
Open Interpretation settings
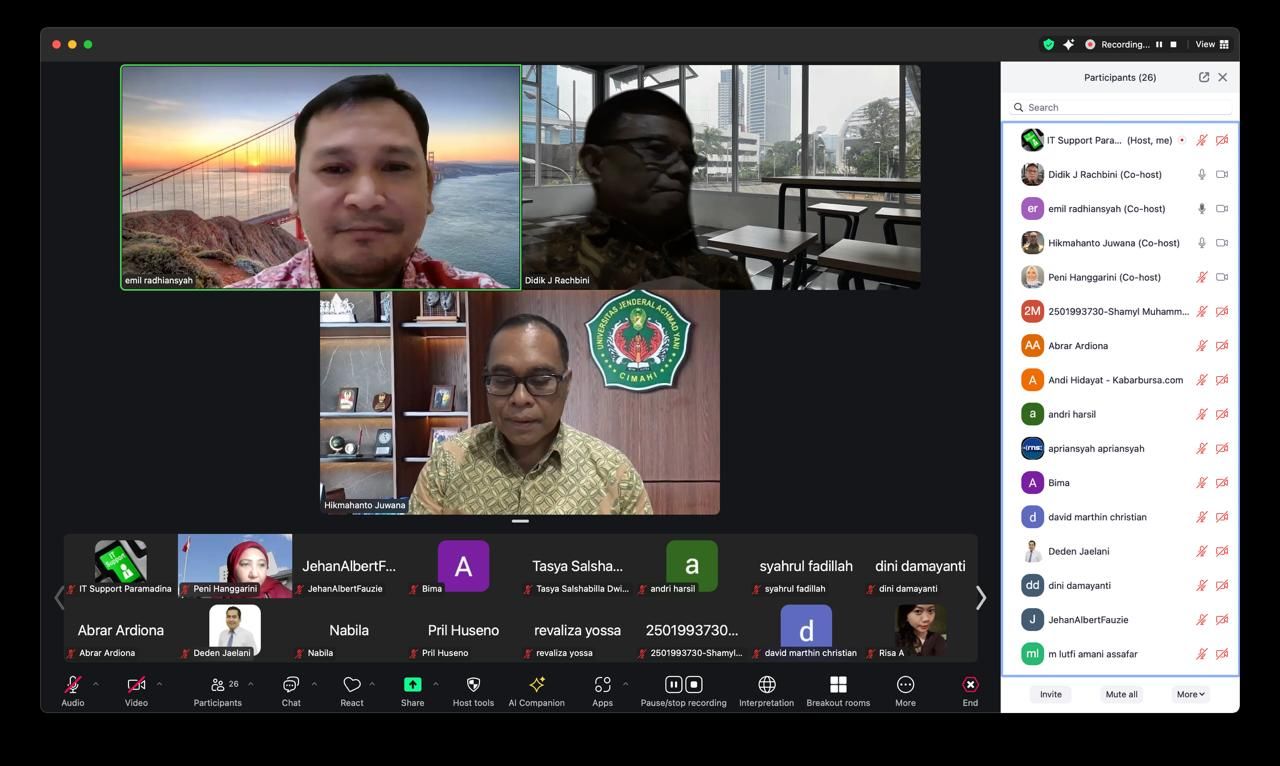(766, 690)
